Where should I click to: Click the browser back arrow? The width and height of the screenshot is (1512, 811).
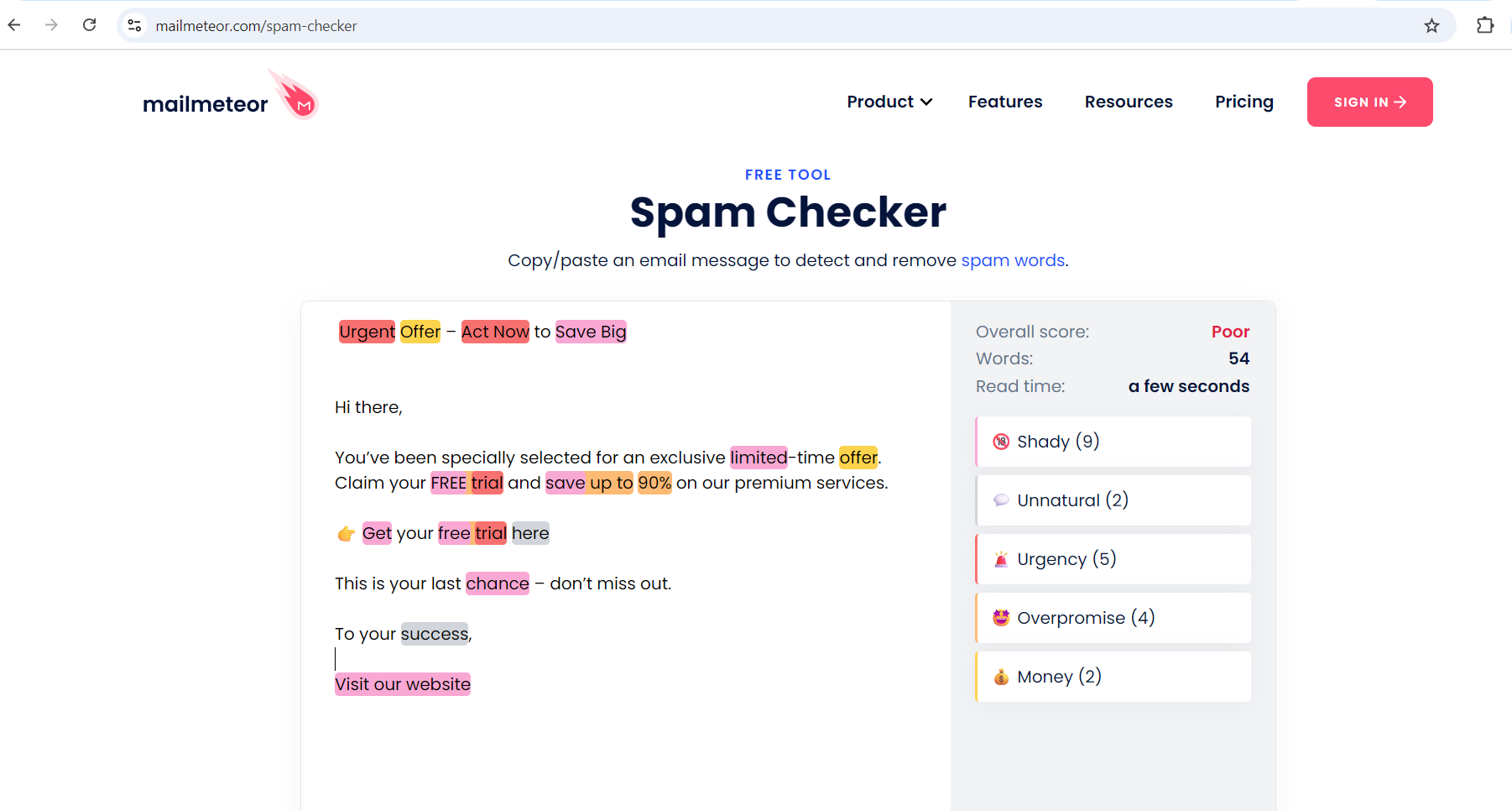pos(14,25)
